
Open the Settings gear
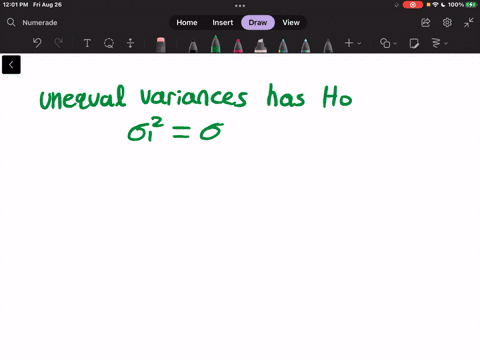pos(447,22)
